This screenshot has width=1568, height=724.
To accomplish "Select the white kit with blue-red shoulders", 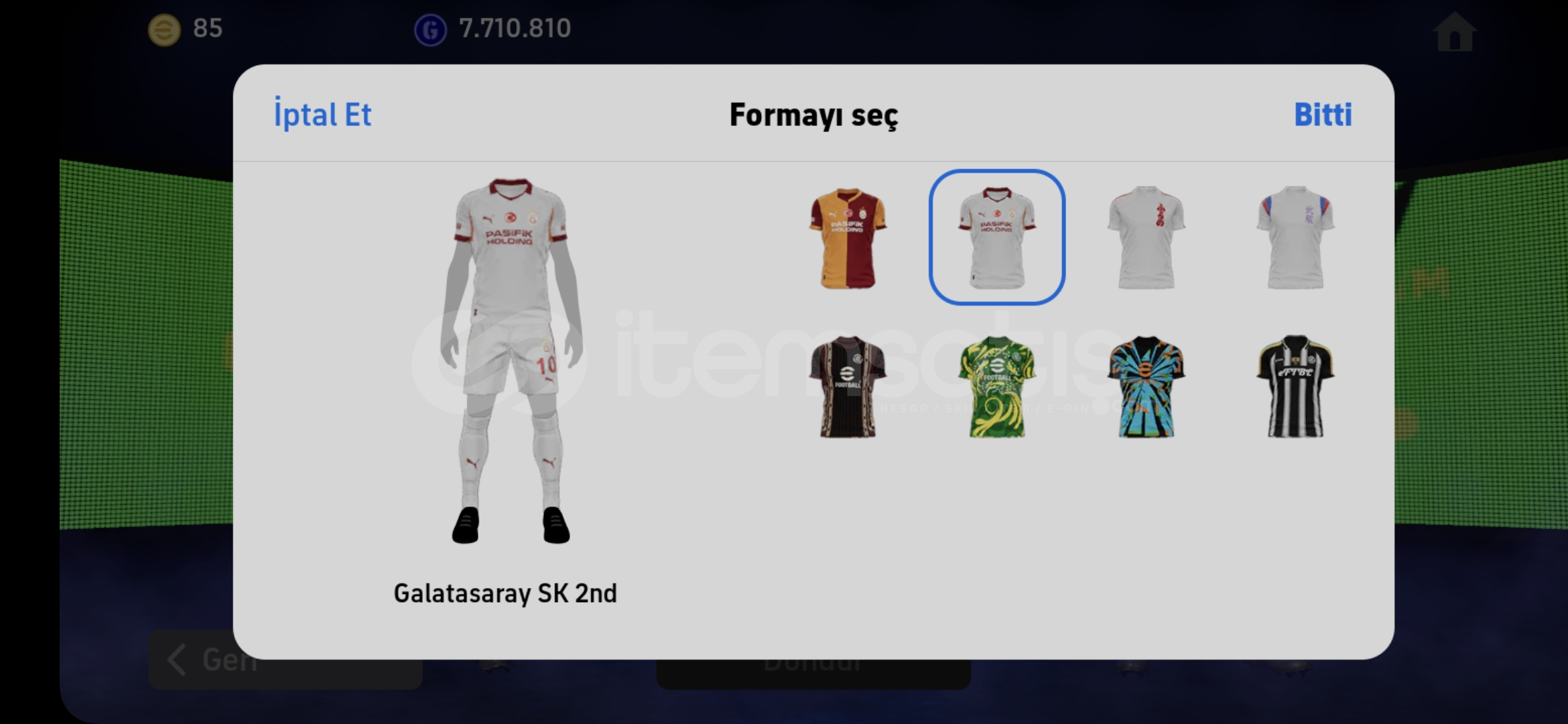I will 1295,238.
